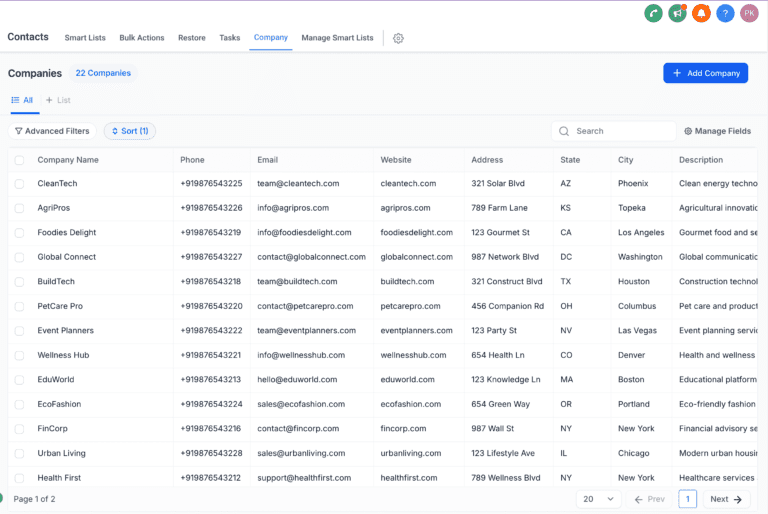Open the megaphone announcements icon
The width and height of the screenshot is (768, 514).
pyautogui.click(x=677, y=13)
